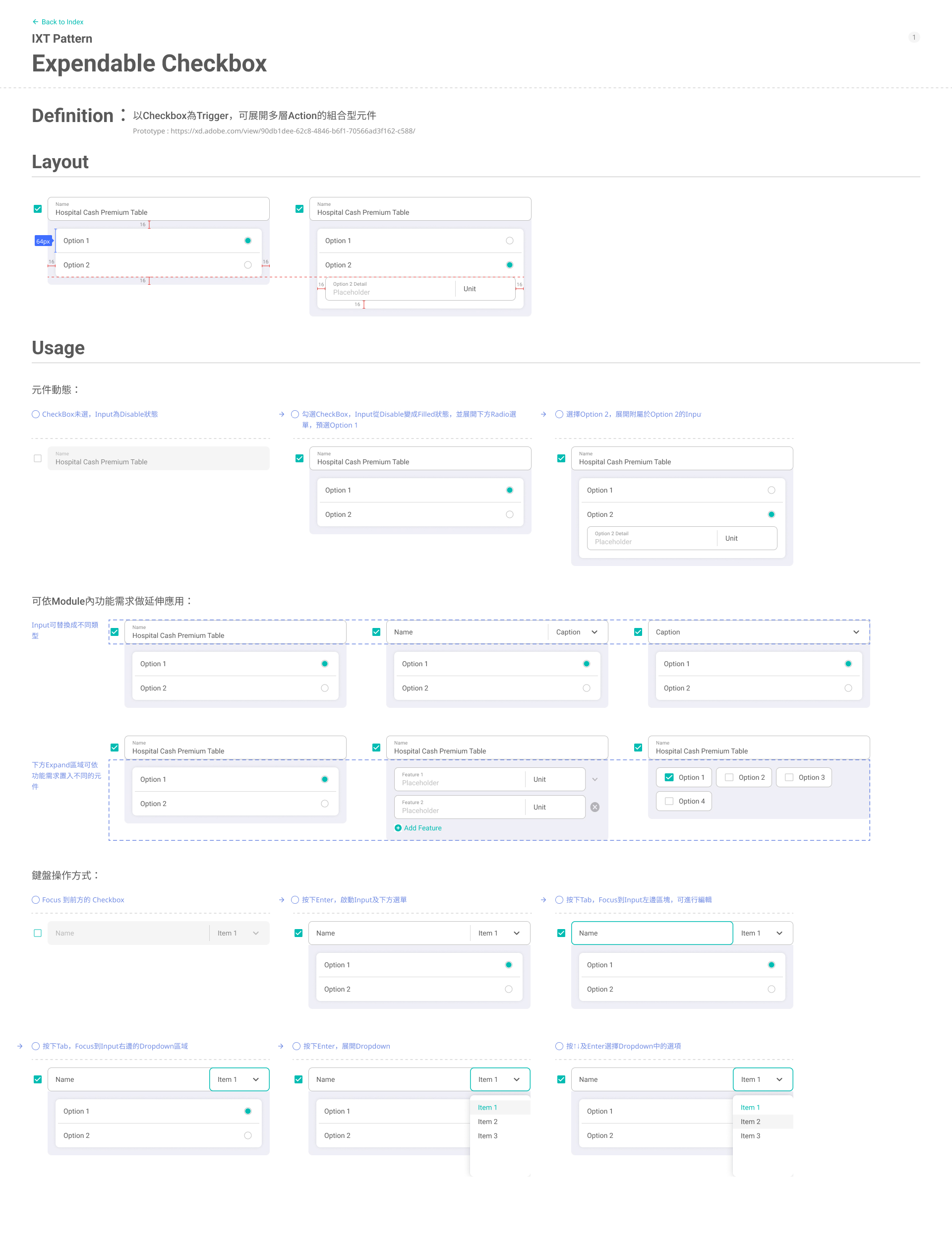Screen dimensions: 952x1252
Task: Check the disabled Hospital Cash Premium Table checkbox
Action: point(37,458)
